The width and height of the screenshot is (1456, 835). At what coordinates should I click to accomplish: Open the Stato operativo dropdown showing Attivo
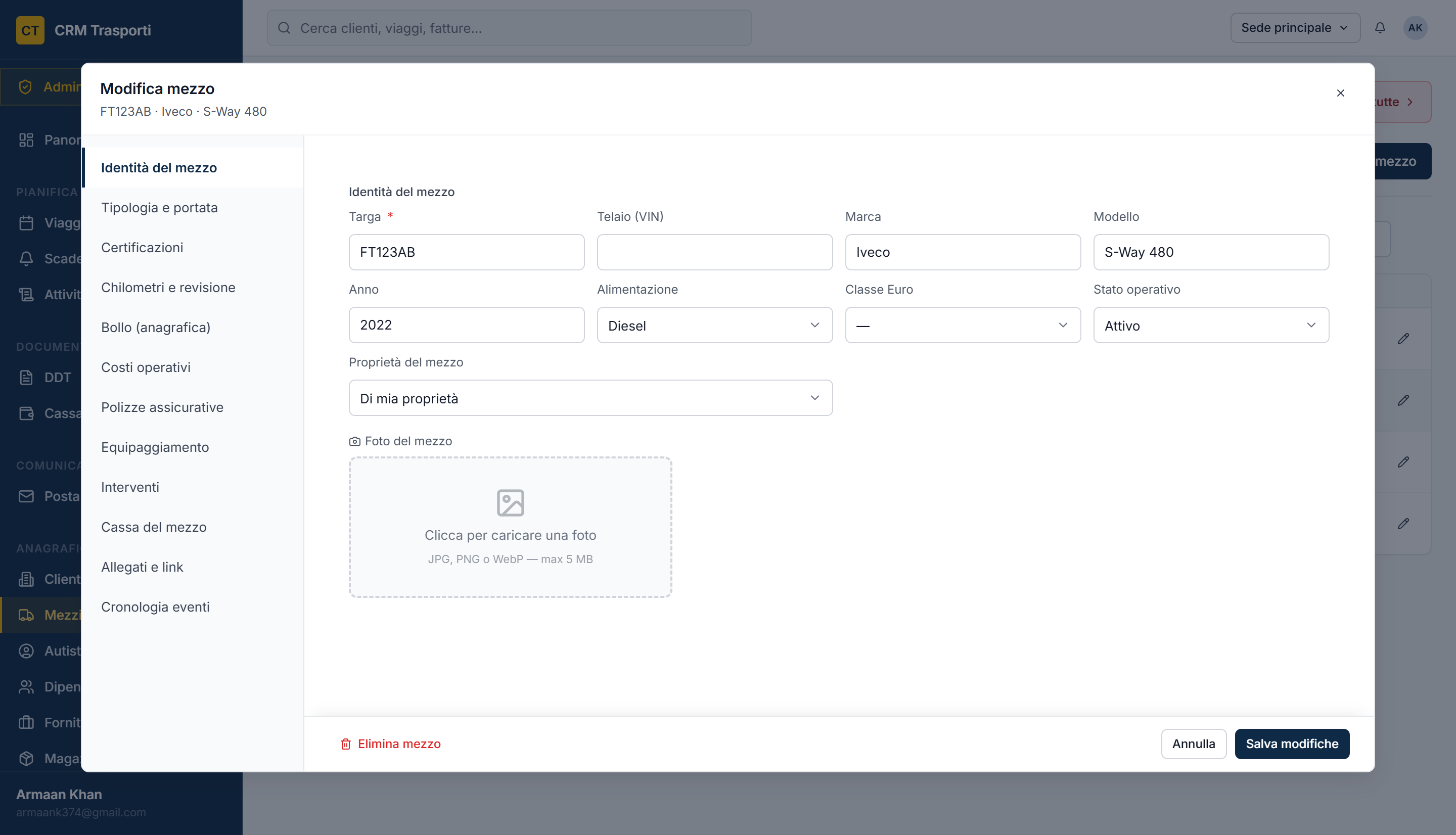(1211, 325)
